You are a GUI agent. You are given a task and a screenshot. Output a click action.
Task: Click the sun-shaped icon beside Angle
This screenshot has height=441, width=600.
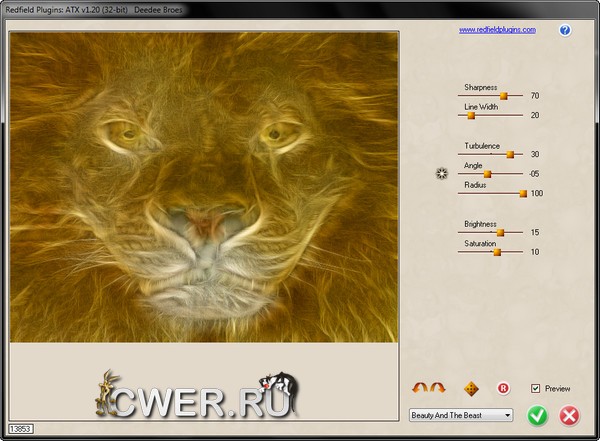442,174
